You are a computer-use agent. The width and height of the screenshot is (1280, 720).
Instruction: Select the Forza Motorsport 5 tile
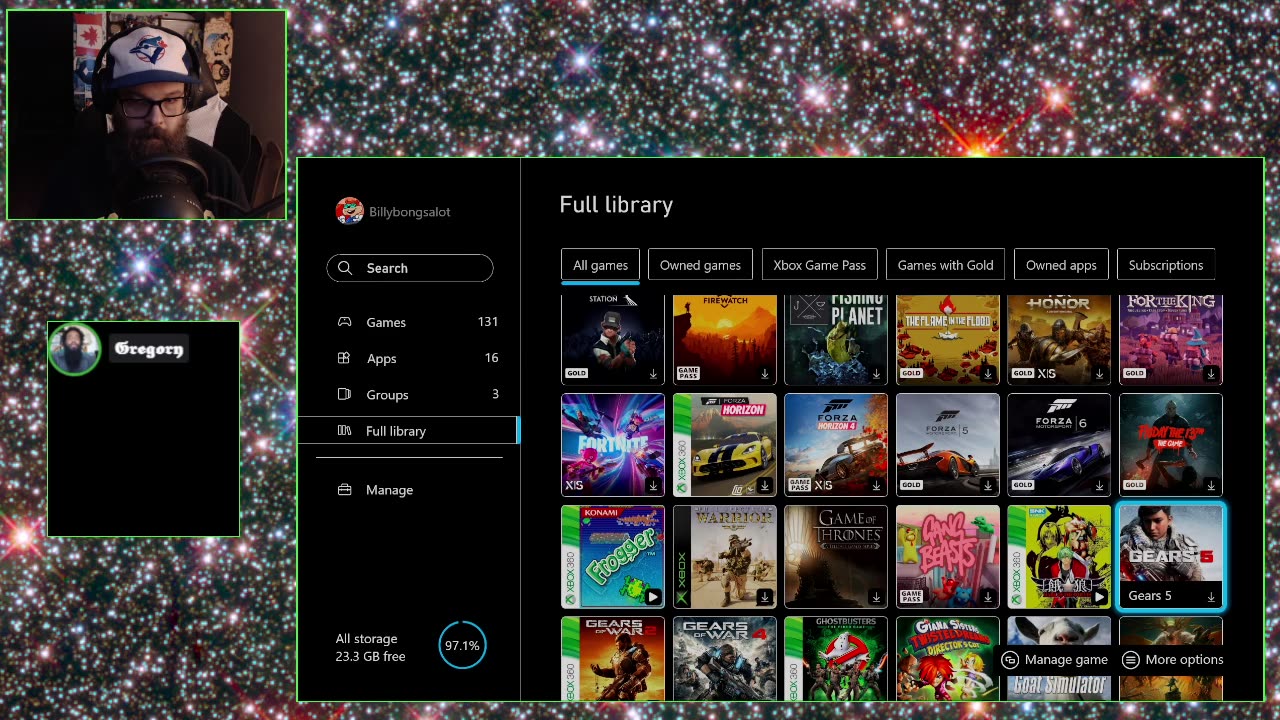(948, 445)
